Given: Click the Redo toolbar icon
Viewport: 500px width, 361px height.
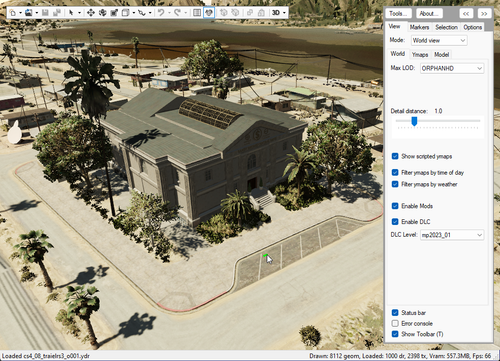Looking at the screenshot, I should pos(177,13).
